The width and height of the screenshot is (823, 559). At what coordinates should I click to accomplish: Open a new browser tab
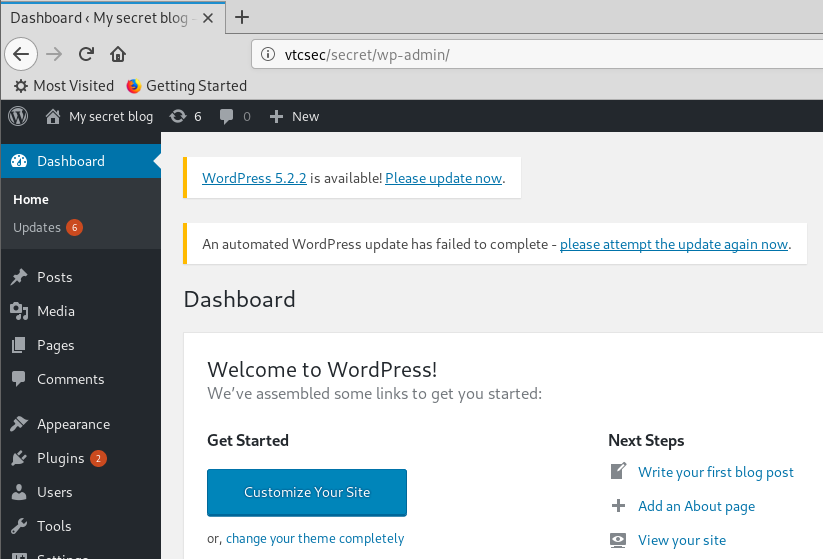pyautogui.click(x=242, y=17)
